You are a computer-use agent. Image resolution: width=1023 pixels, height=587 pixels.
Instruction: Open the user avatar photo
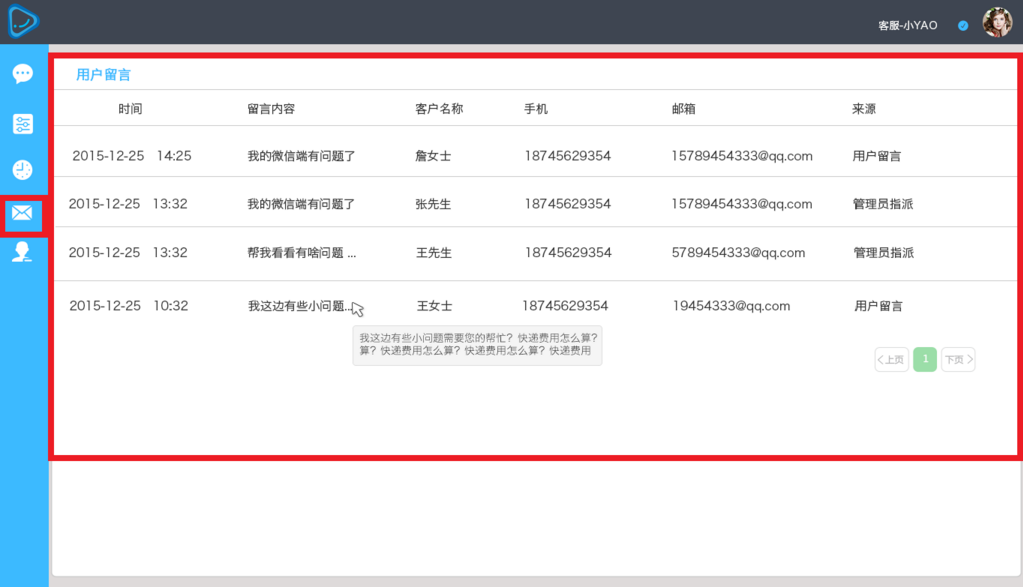[x=996, y=23]
